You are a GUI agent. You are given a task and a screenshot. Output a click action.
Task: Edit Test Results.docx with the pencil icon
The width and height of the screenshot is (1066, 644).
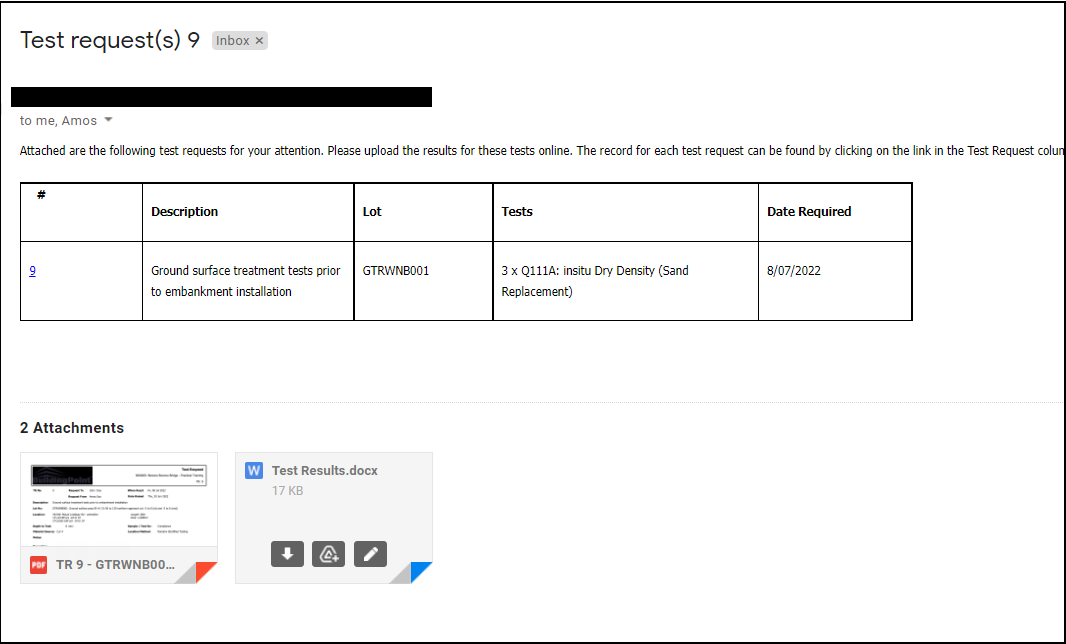[370, 553]
